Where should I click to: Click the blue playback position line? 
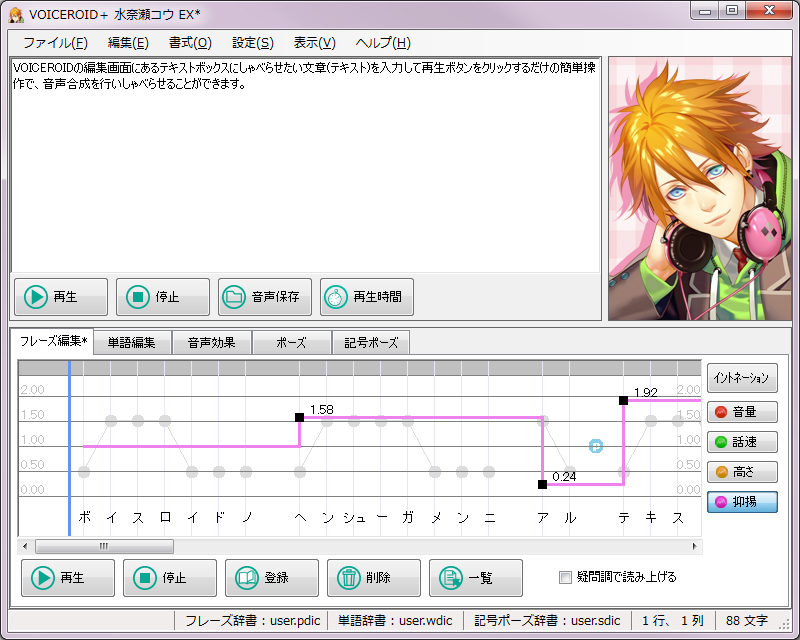tap(69, 448)
